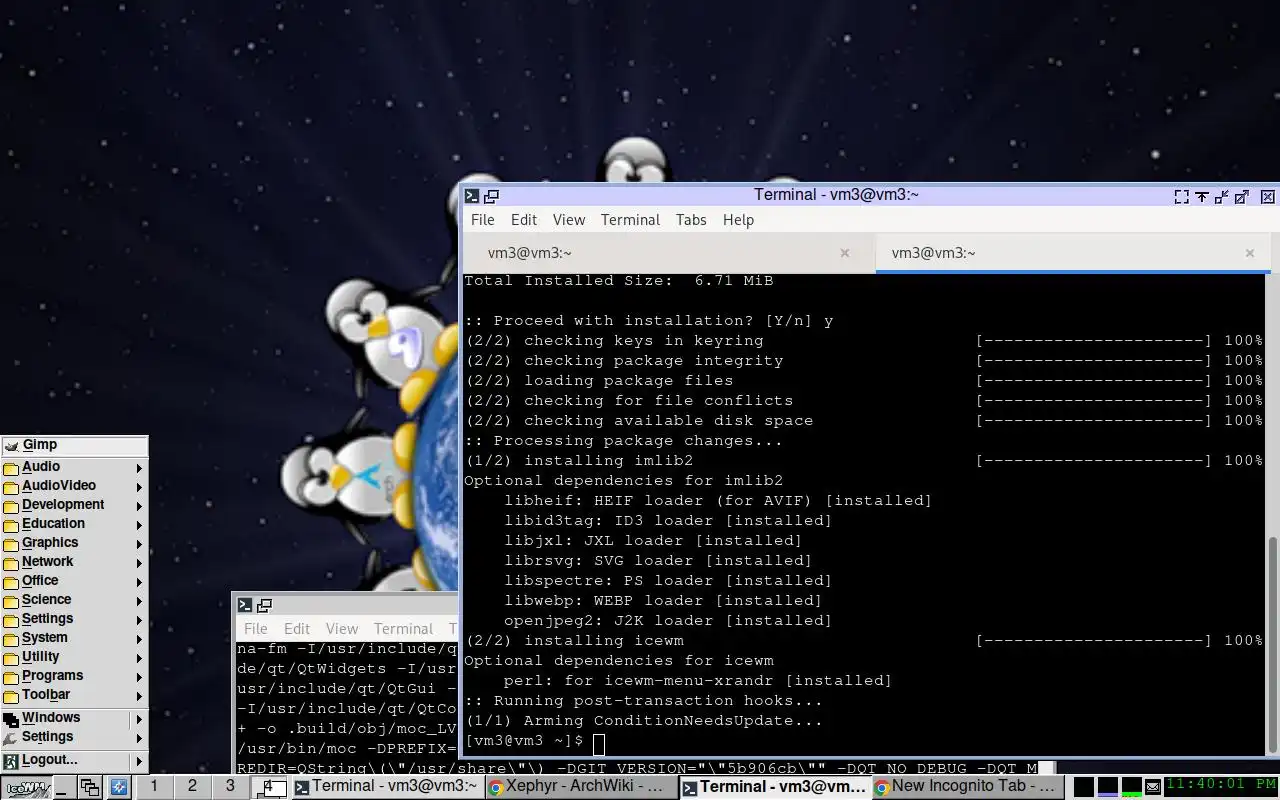
Task: Open the mail tray icon
Action: pos(1153,787)
